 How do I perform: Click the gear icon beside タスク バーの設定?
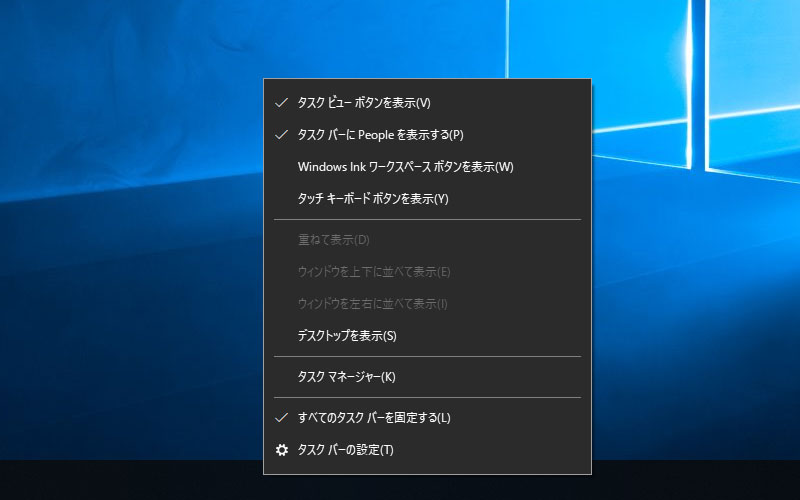pyautogui.click(x=282, y=450)
